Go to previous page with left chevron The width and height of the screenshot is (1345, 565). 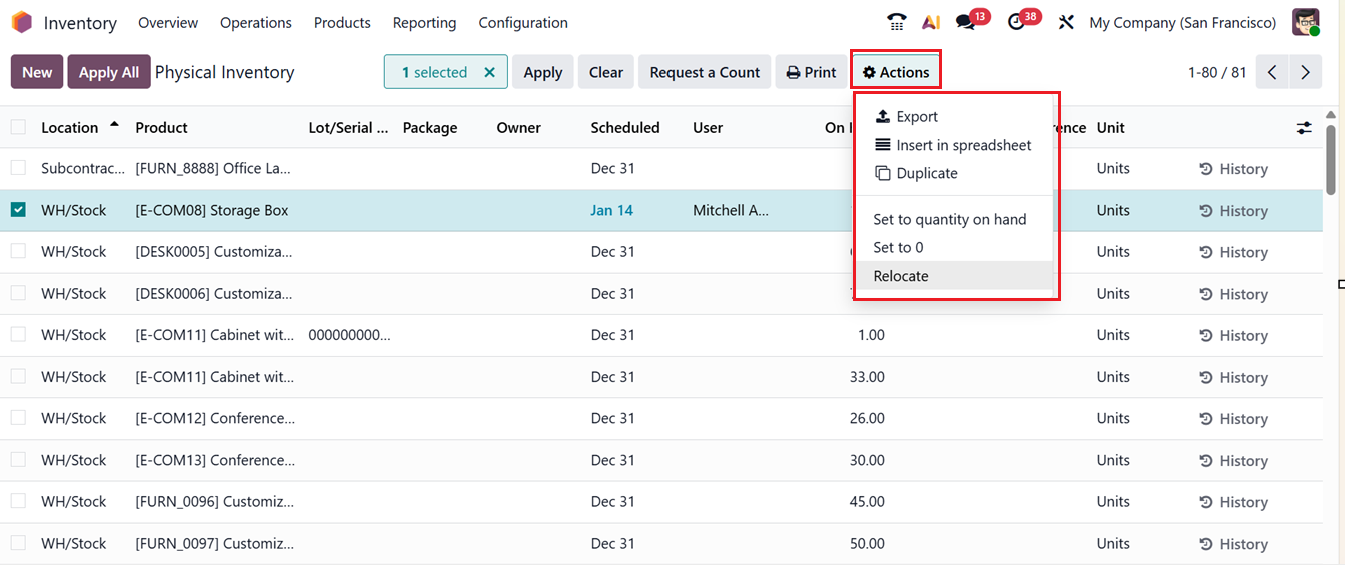1272,72
